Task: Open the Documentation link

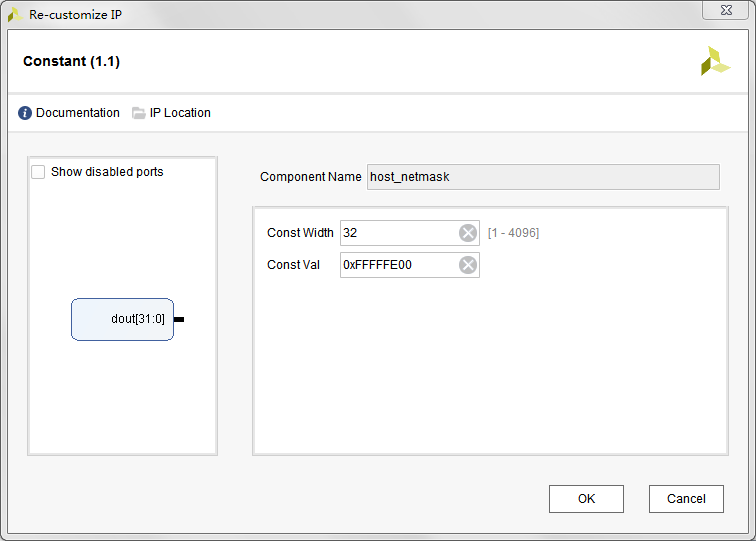Action: pos(77,113)
